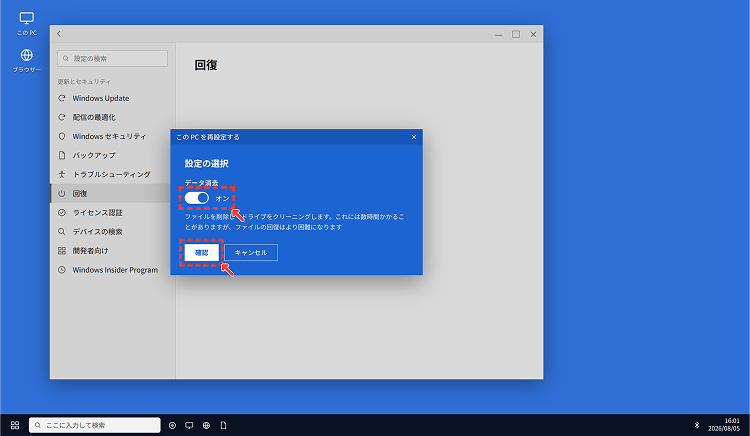Open ライセンス認証 settings
This screenshot has width=750, height=436.
coord(113,213)
